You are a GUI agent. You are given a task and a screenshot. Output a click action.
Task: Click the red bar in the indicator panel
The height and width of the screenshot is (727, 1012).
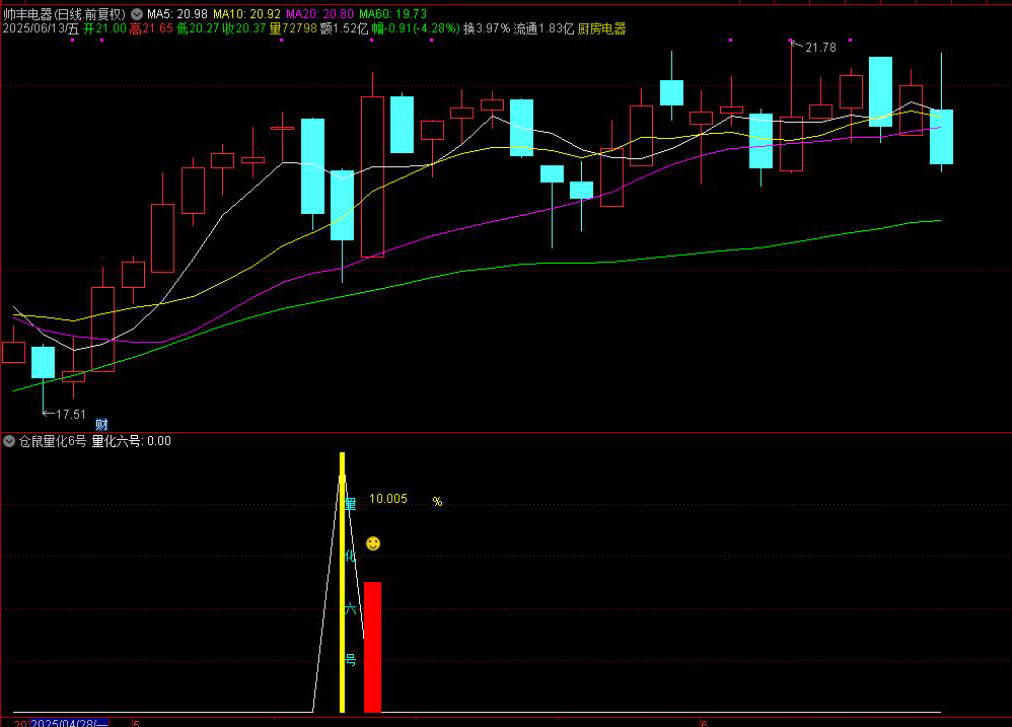(372, 646)
